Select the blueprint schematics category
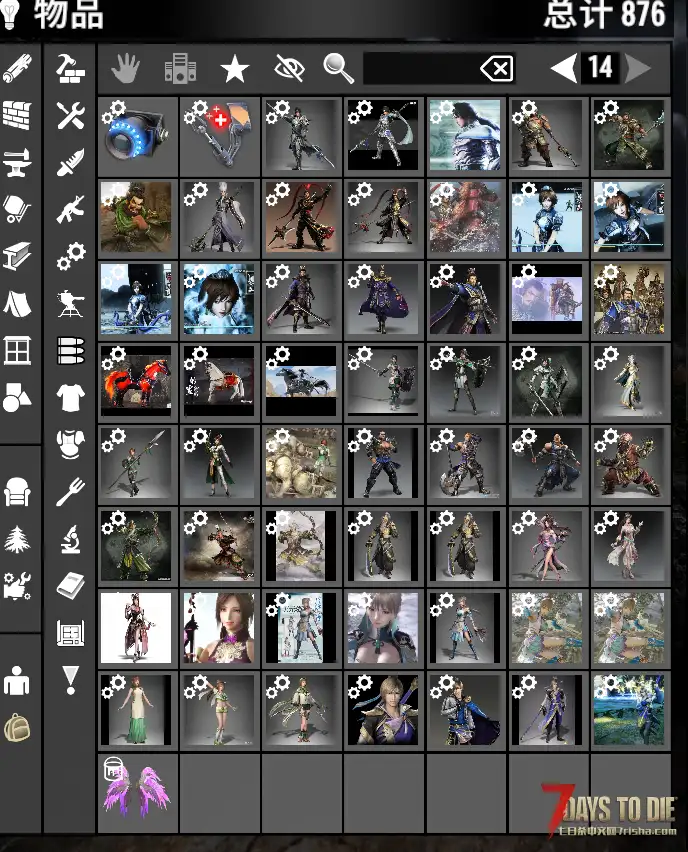The width and height of the screenshot is (688, 852). [x=71, y=633]
